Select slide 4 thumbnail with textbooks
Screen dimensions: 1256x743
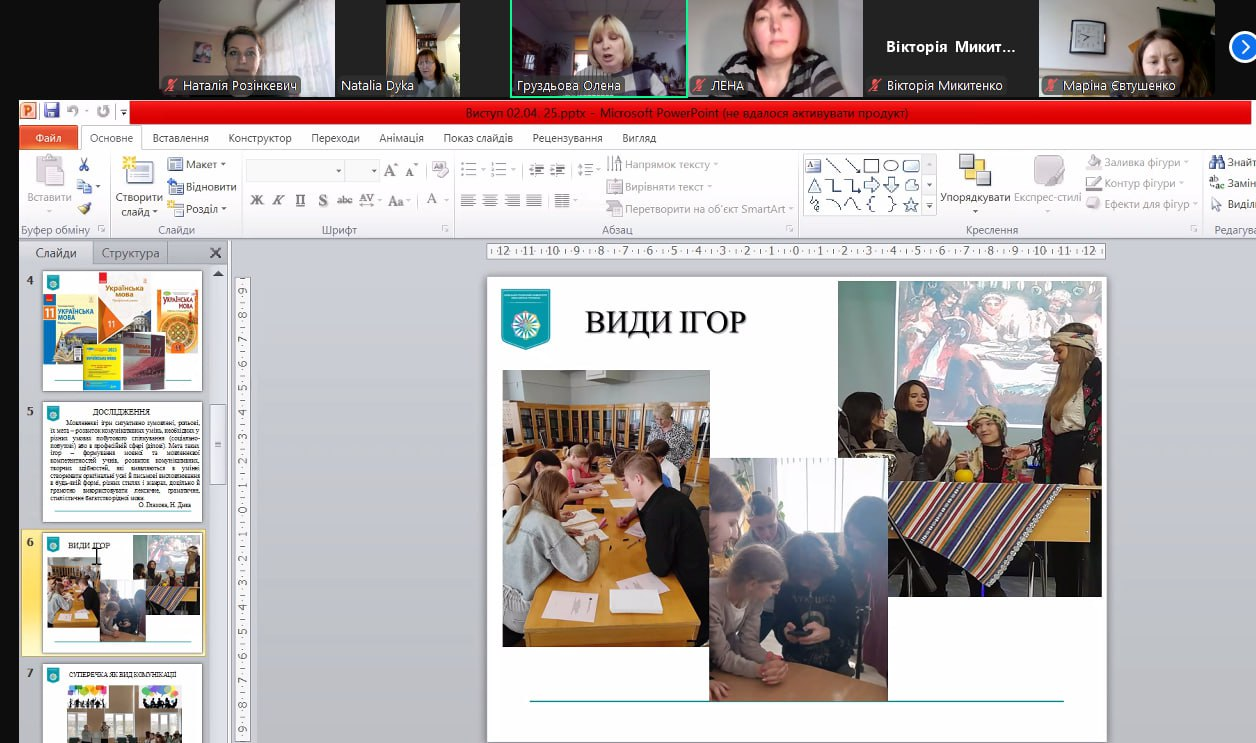click(122, 331)
